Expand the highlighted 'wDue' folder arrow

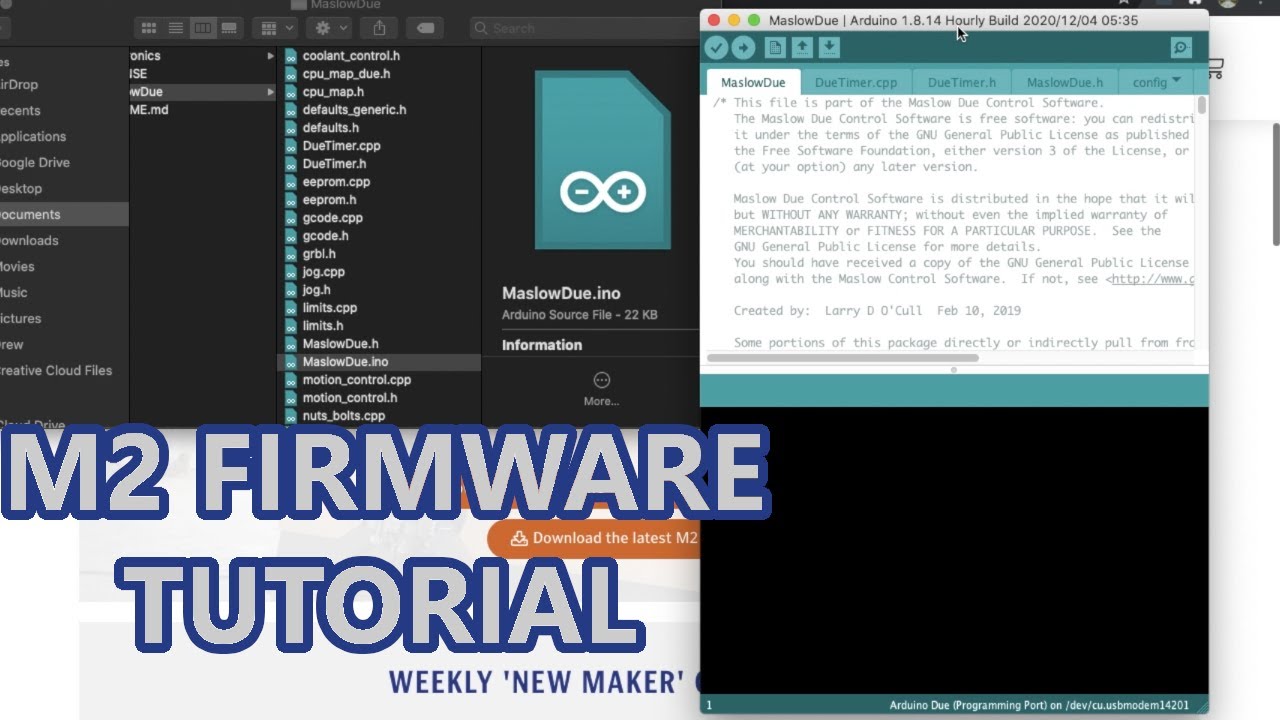(x=270, y=92)
